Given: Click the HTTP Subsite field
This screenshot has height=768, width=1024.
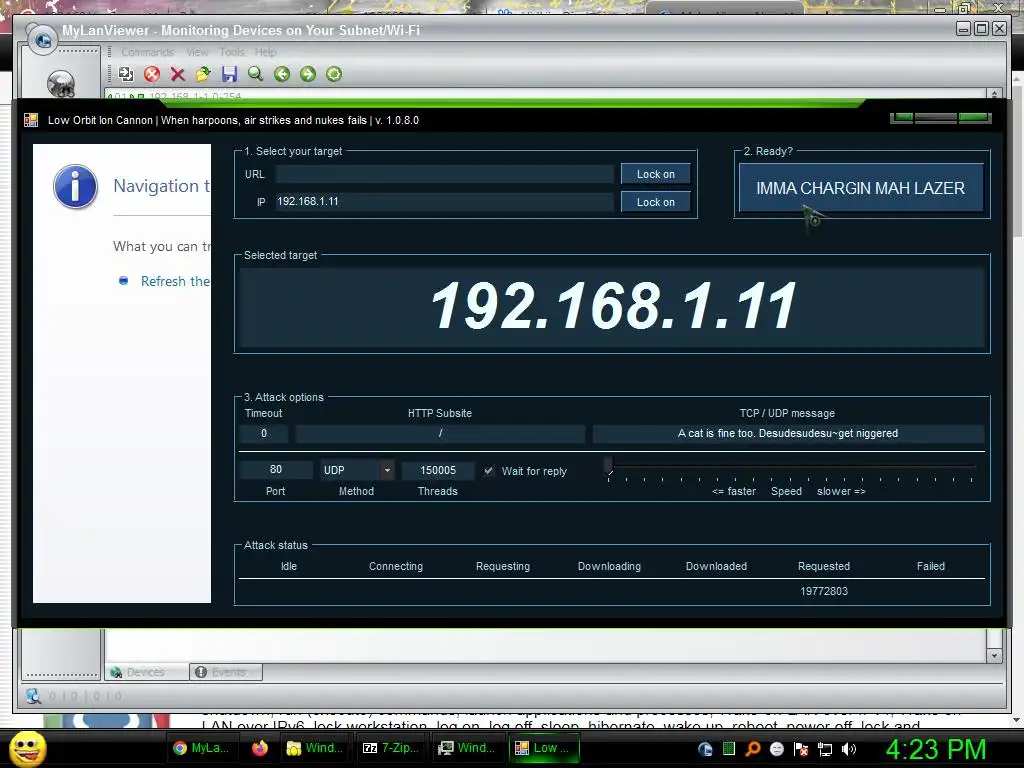Looking at the screenshot, I should coord(440,434).
